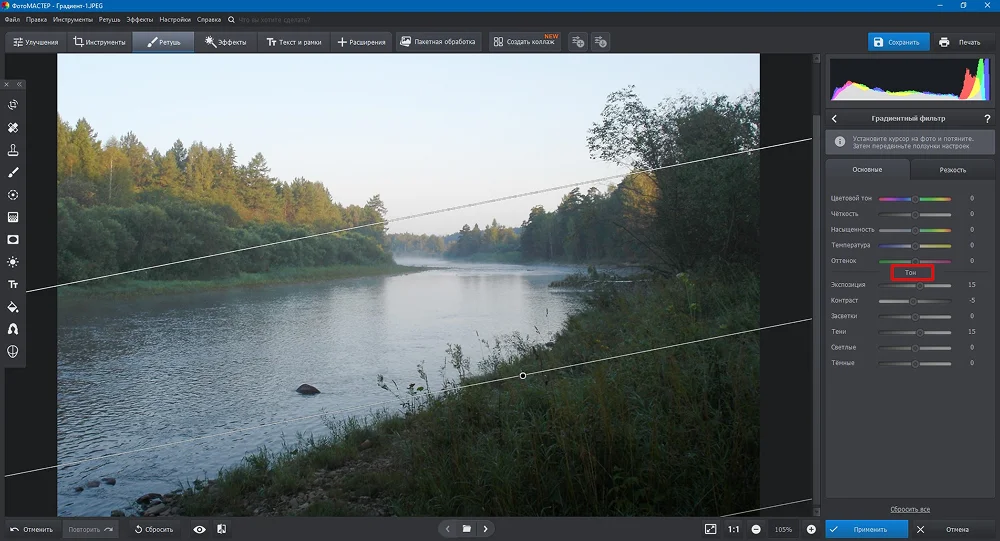1000x541 pixels.
Task: Select the clone stamp tool
Action: pyautogui.click(x=13, y=150)
